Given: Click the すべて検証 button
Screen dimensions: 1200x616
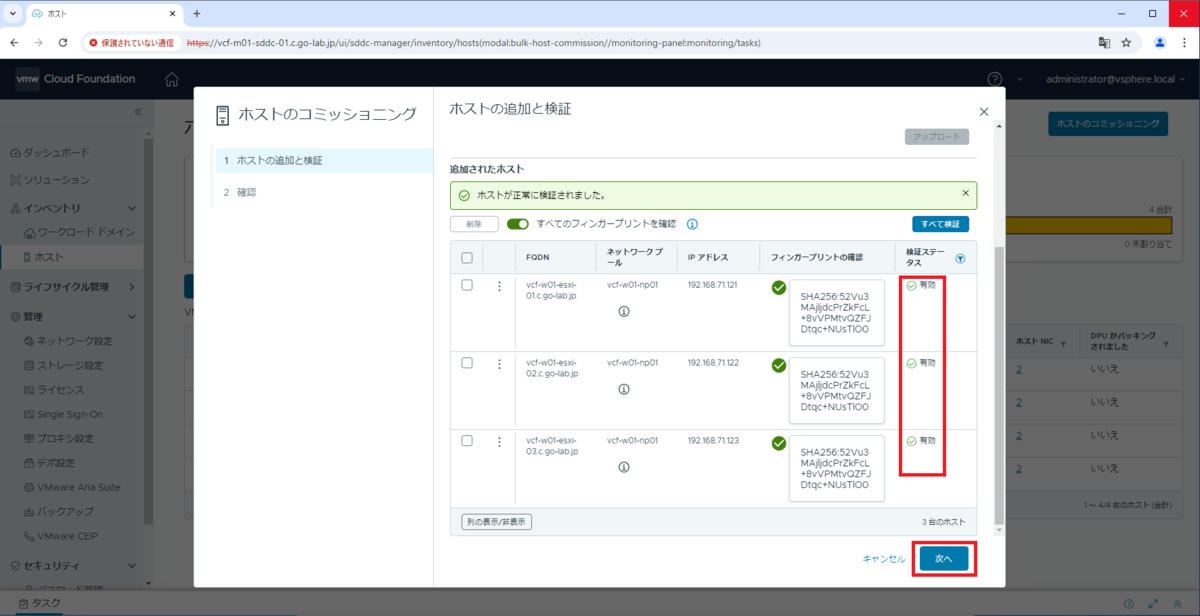Looking at the screenshot, I should pos(940,224).
